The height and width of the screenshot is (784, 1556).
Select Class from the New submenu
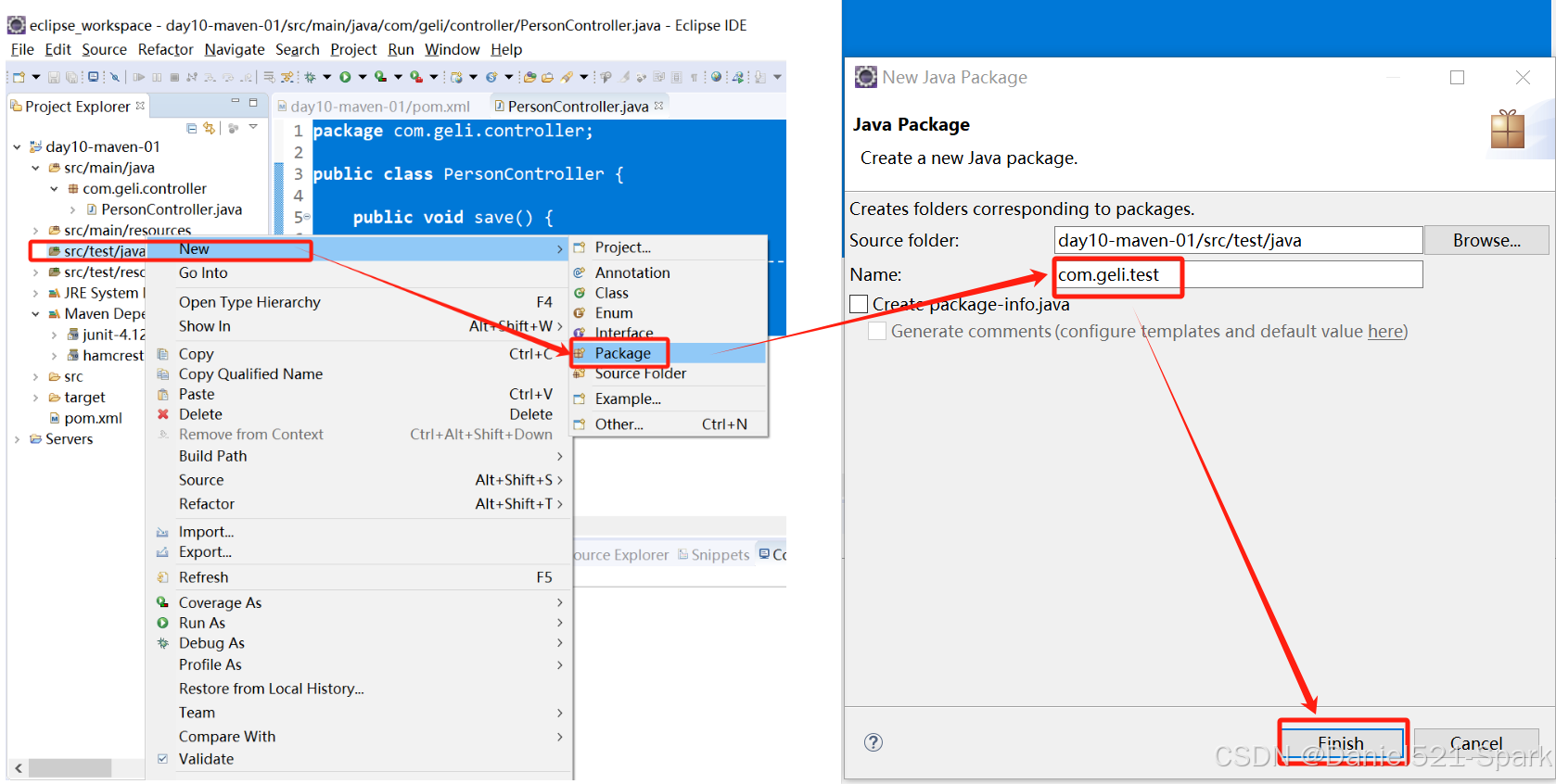point(668,293)
